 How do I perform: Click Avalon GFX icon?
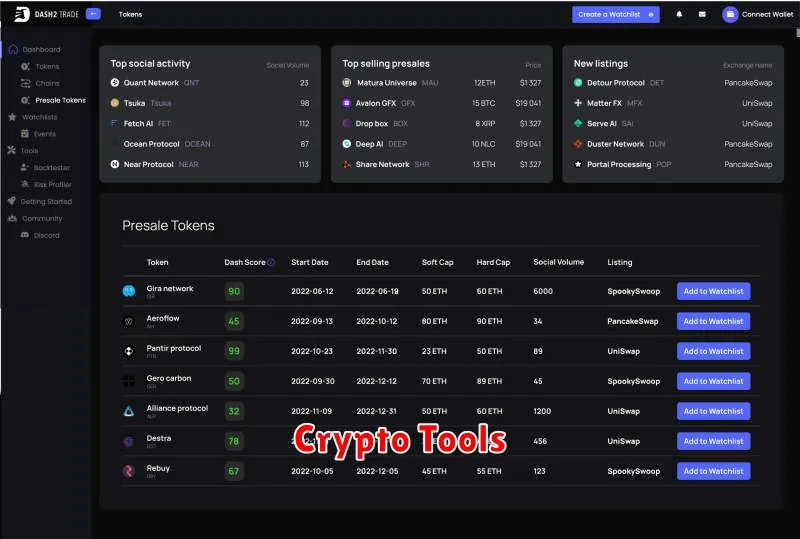346,103
